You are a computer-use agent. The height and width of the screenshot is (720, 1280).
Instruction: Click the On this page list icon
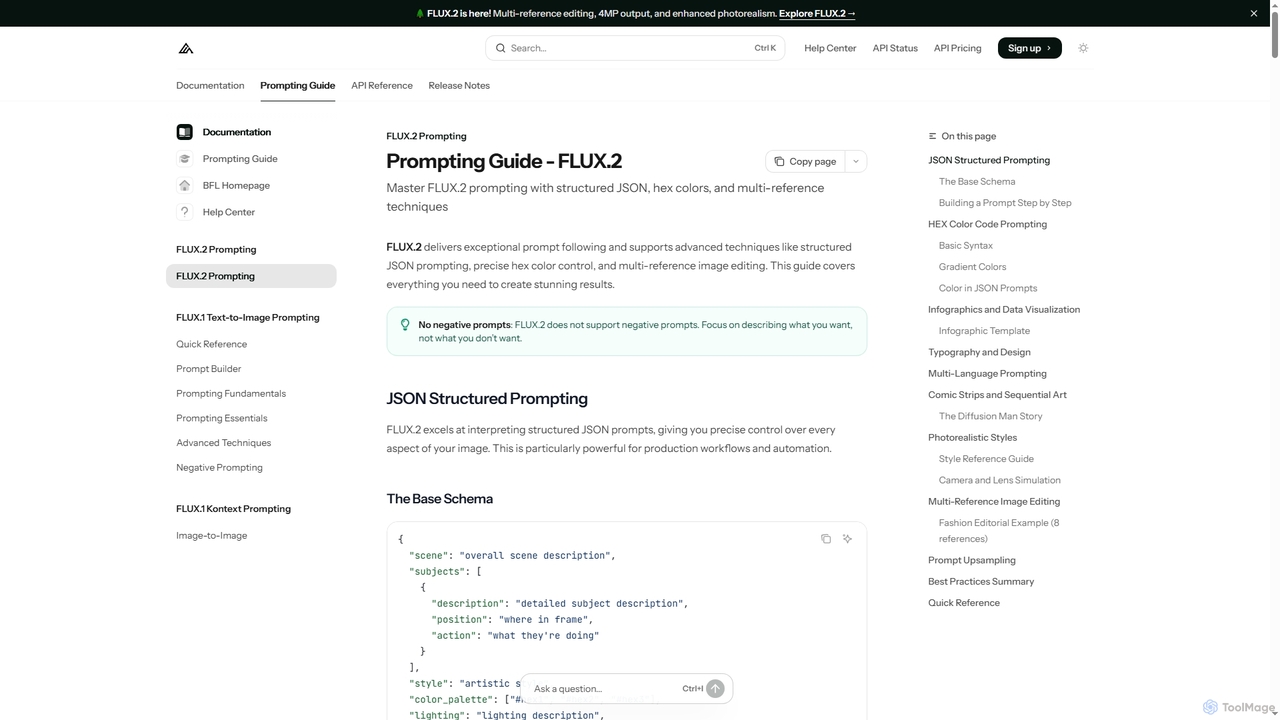[933, 136]
